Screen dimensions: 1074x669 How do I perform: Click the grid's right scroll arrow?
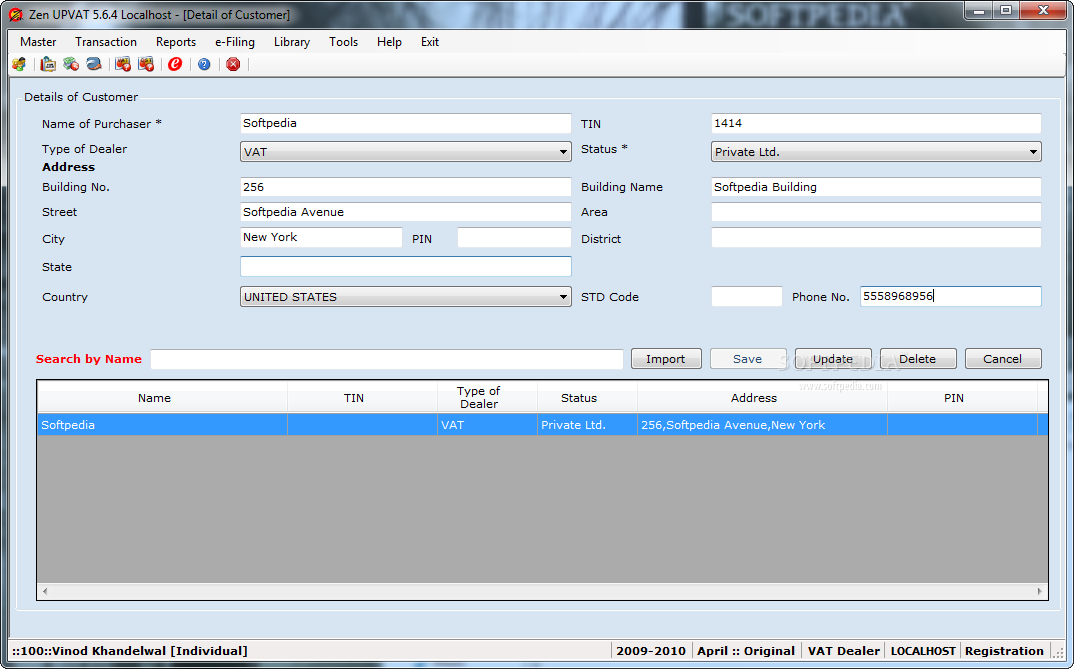coord(1039,591)
